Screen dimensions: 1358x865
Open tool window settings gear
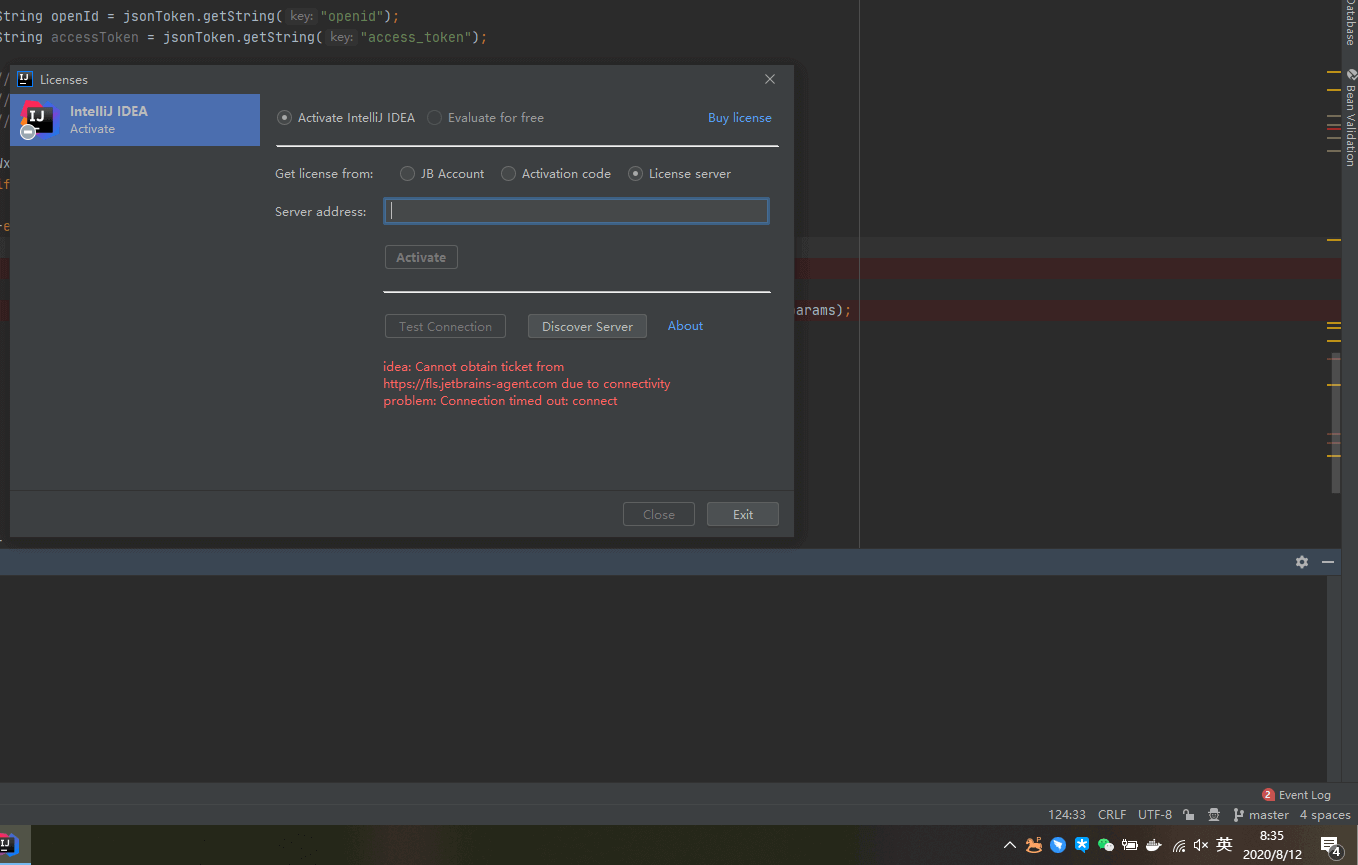[x=1301, y=562]
